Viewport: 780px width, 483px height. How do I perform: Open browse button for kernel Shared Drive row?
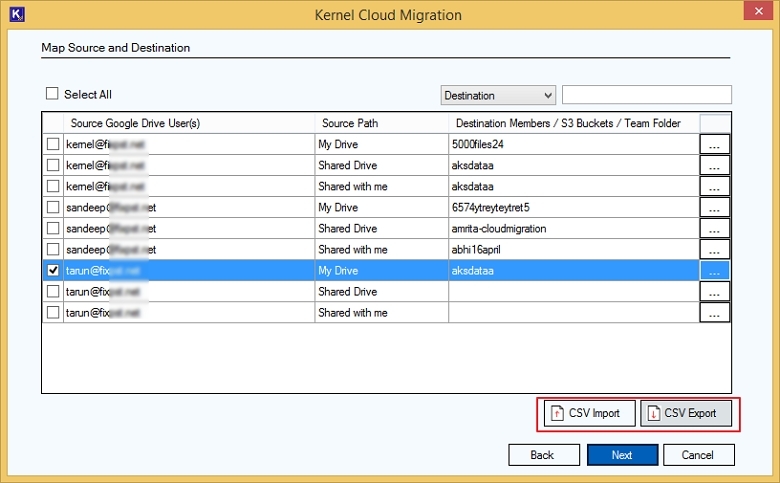click(x=714, y=165)
